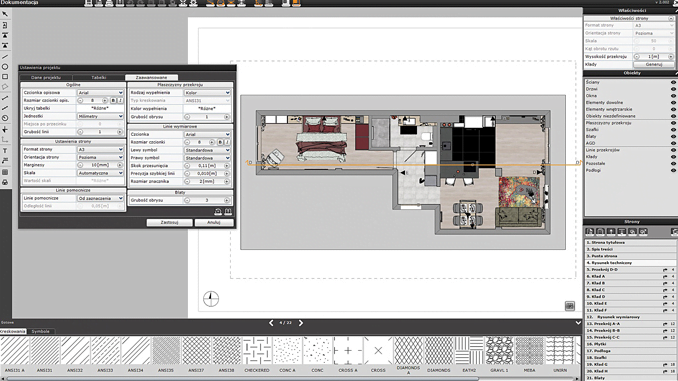Collapse the bottom hatch panel chevron
This screenshot has width=678, height=381.
(578, 323)
